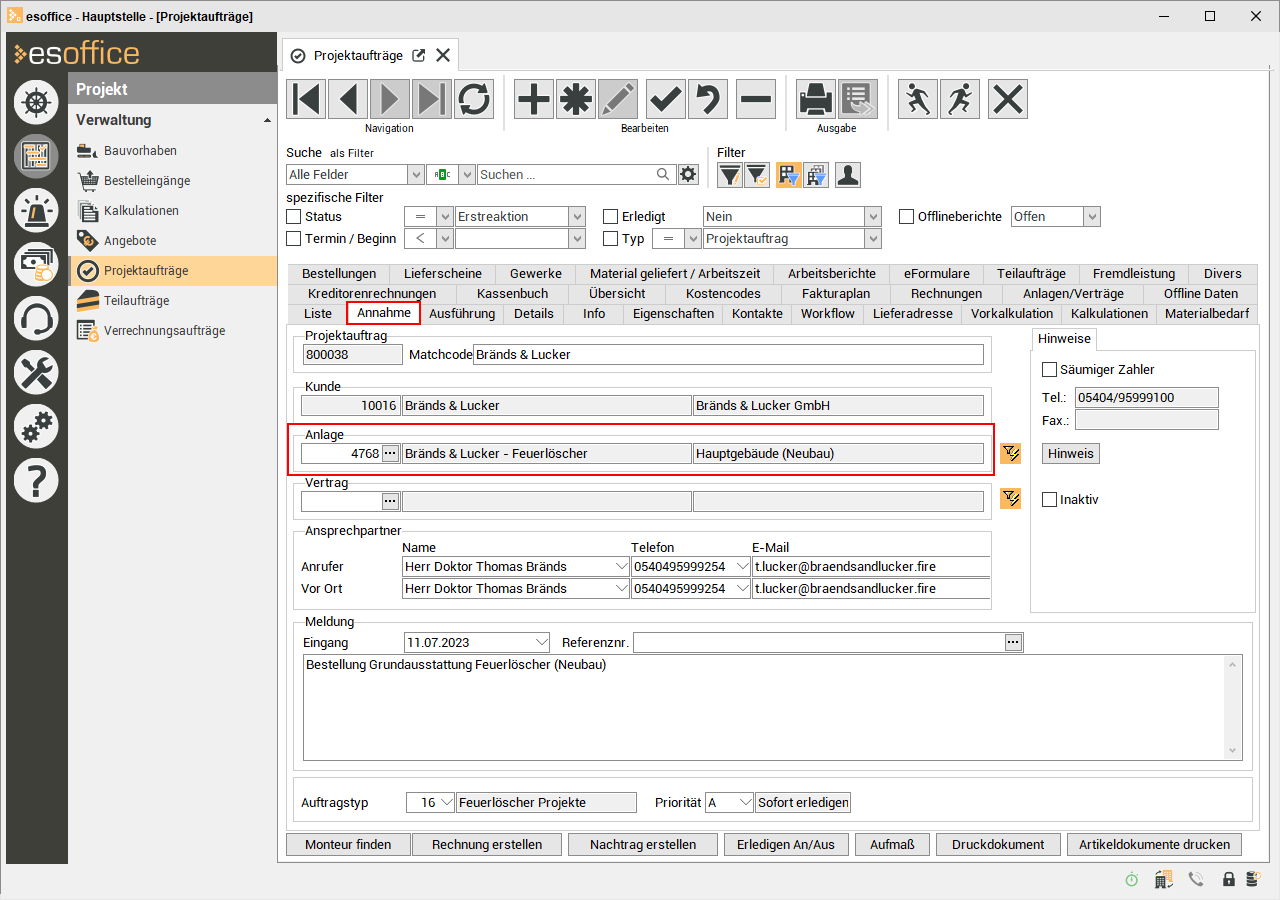Open the Eingang date picker dropdown
Viewport: 1280px width, 900px height.
click(542, 642)
